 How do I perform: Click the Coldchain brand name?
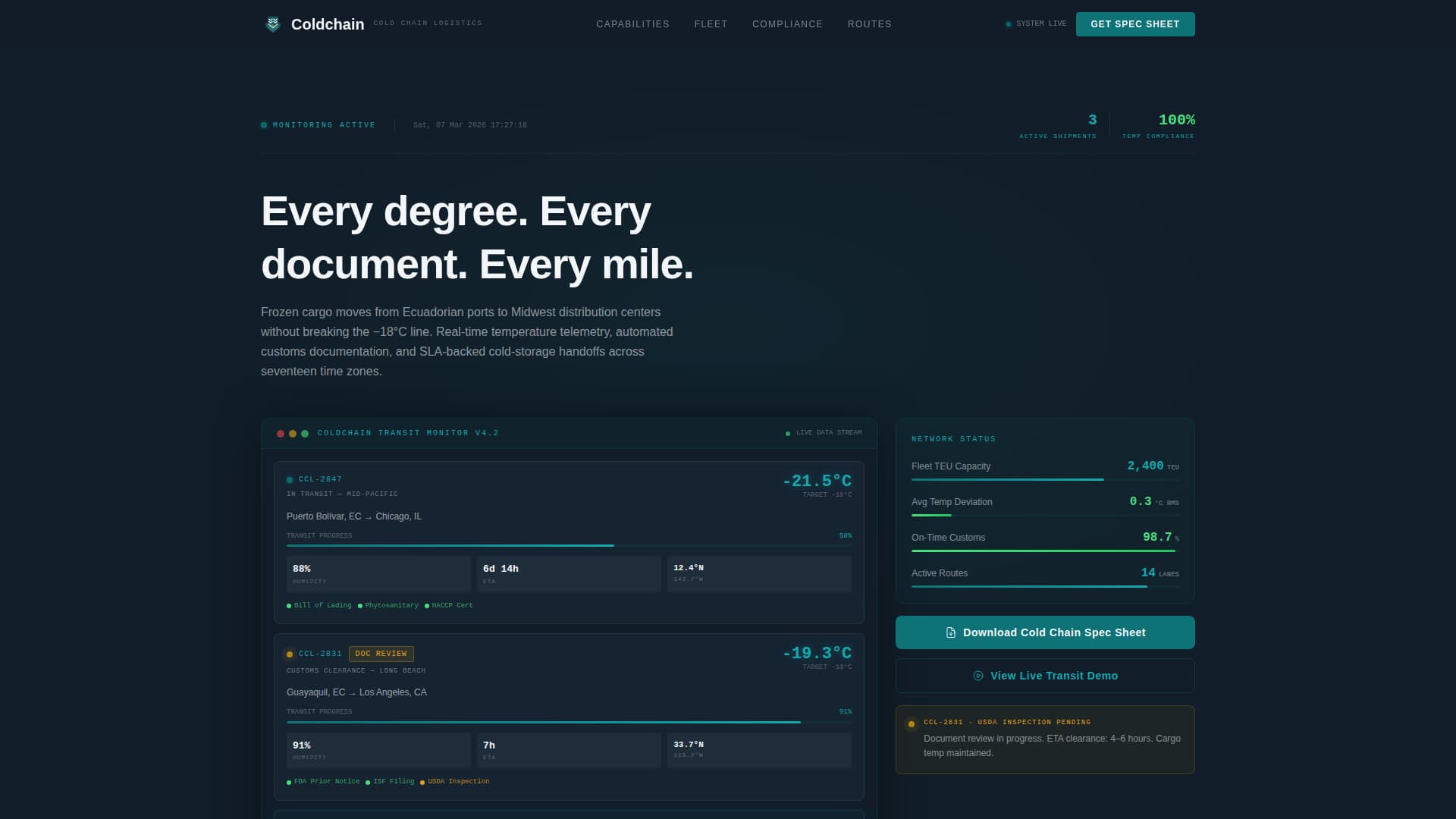point(328,24)
